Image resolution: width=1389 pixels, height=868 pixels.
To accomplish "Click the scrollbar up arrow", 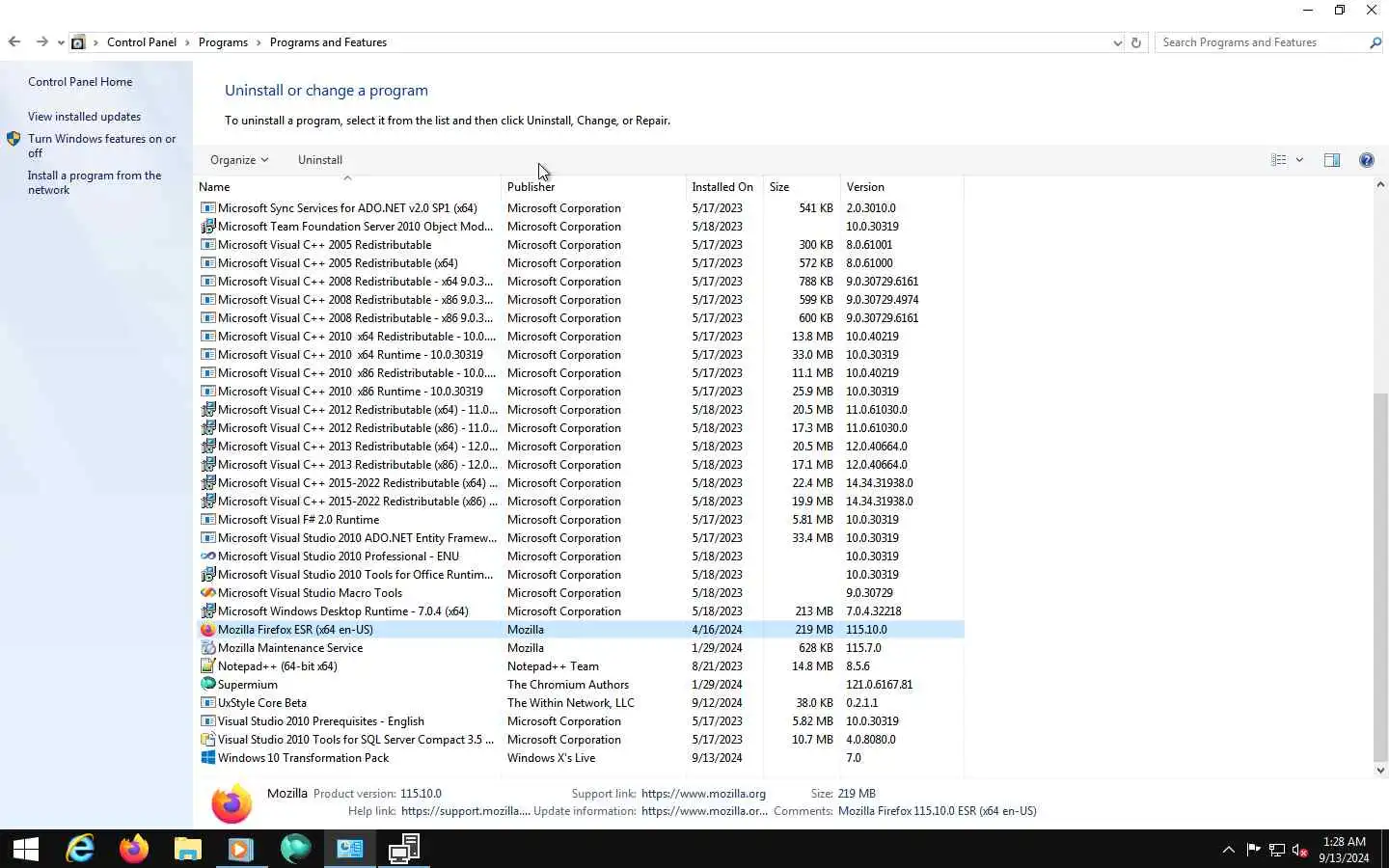I will 1380,184.
